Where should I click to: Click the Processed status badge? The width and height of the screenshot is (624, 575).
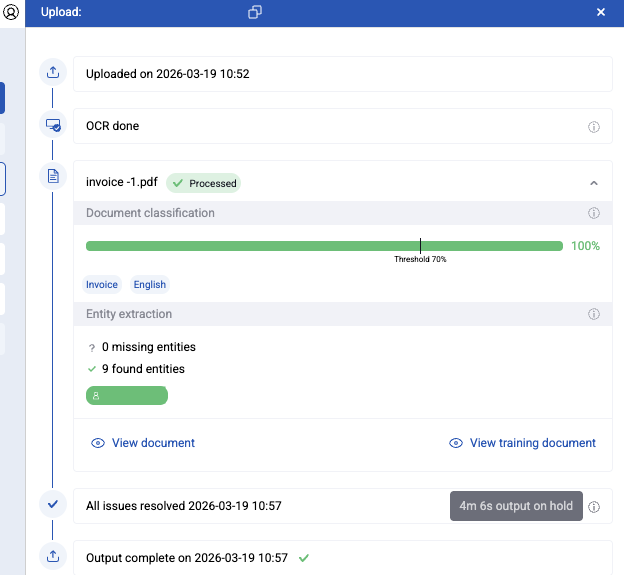coord(203,183)
